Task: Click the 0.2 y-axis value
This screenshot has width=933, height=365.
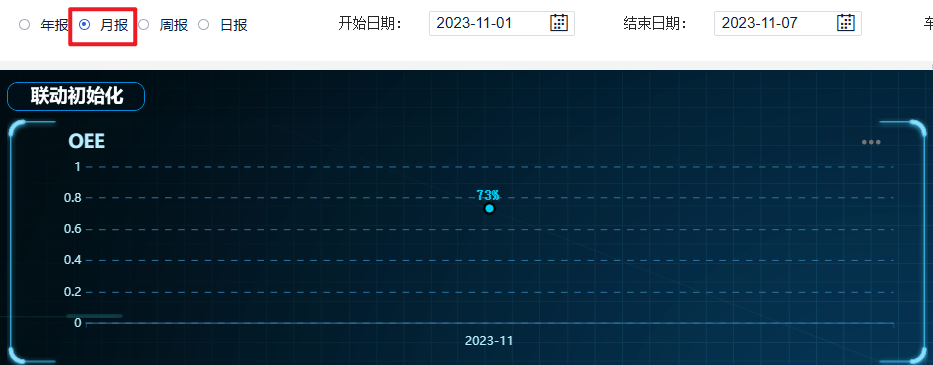Action: [72, 292]
